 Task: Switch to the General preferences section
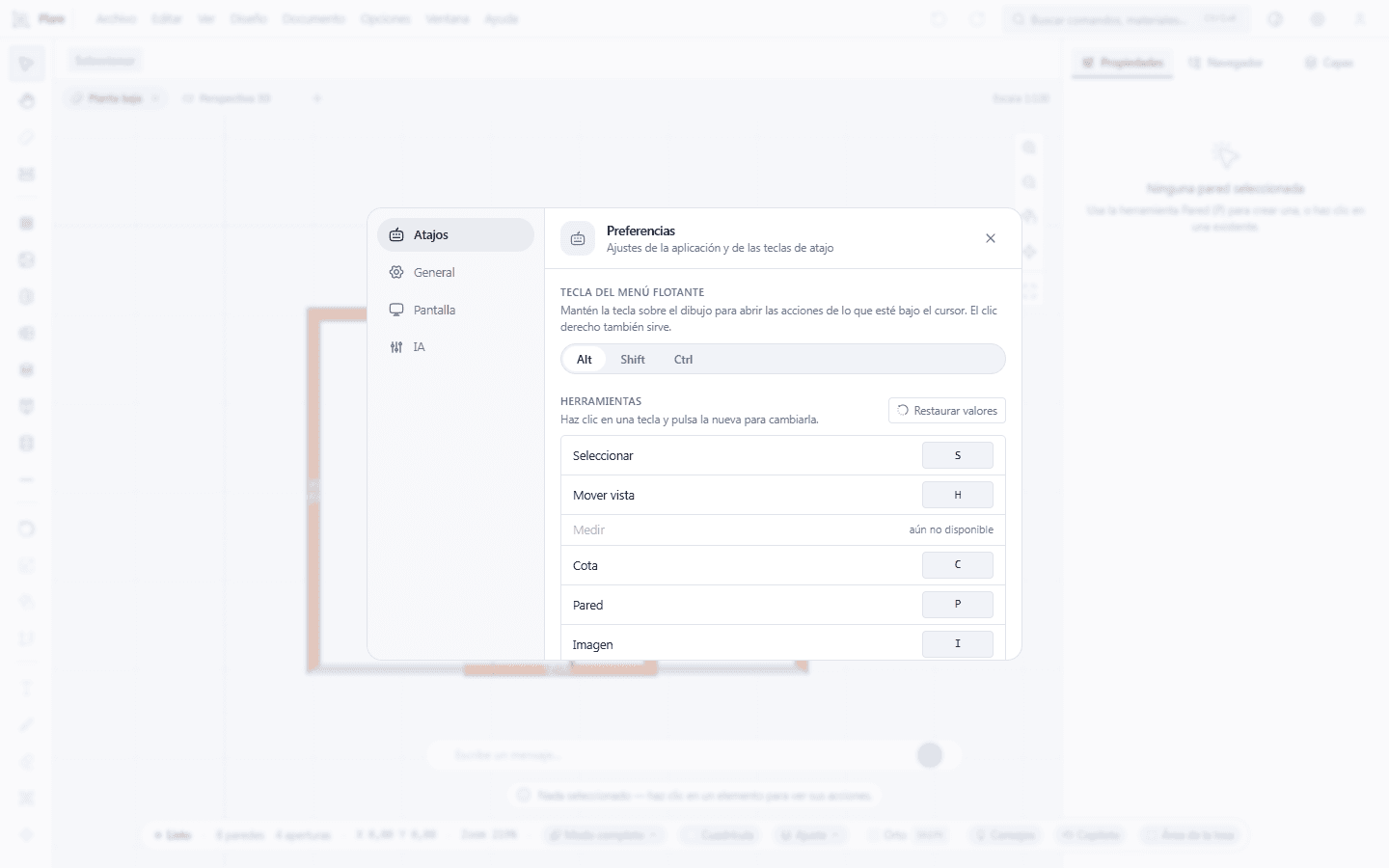point(455,272)
